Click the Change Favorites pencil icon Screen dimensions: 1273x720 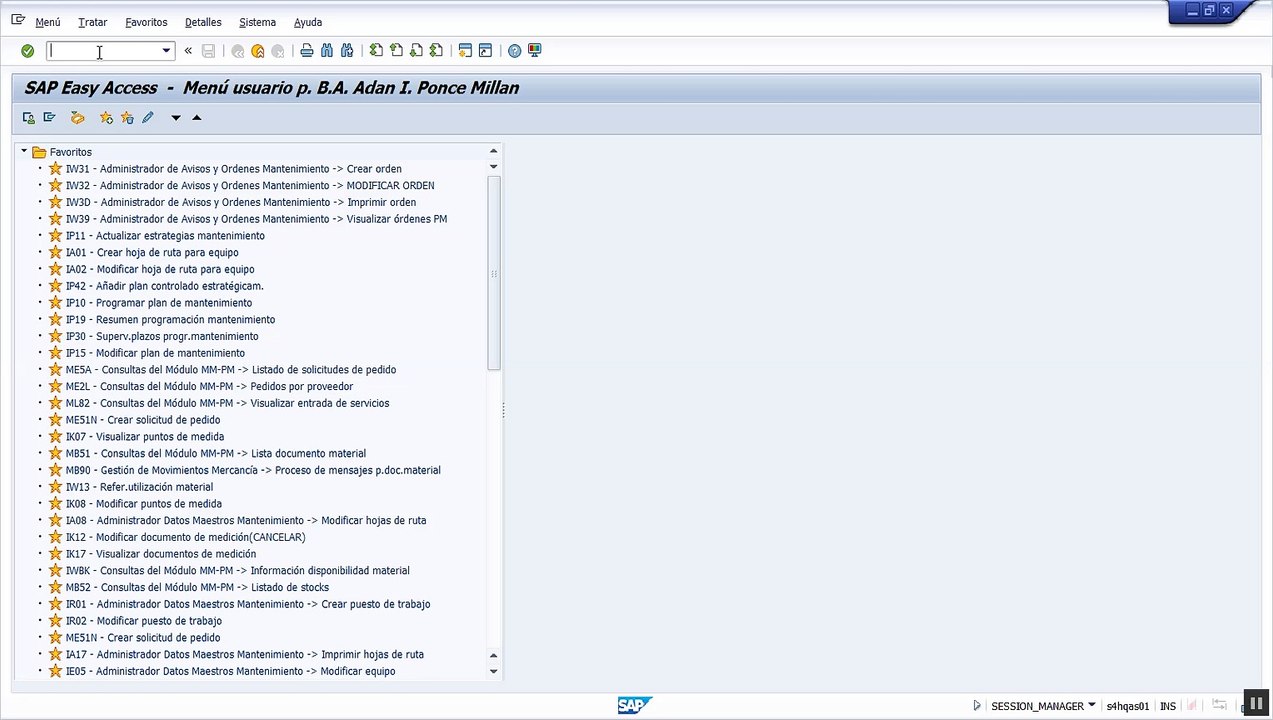[148, 118]
